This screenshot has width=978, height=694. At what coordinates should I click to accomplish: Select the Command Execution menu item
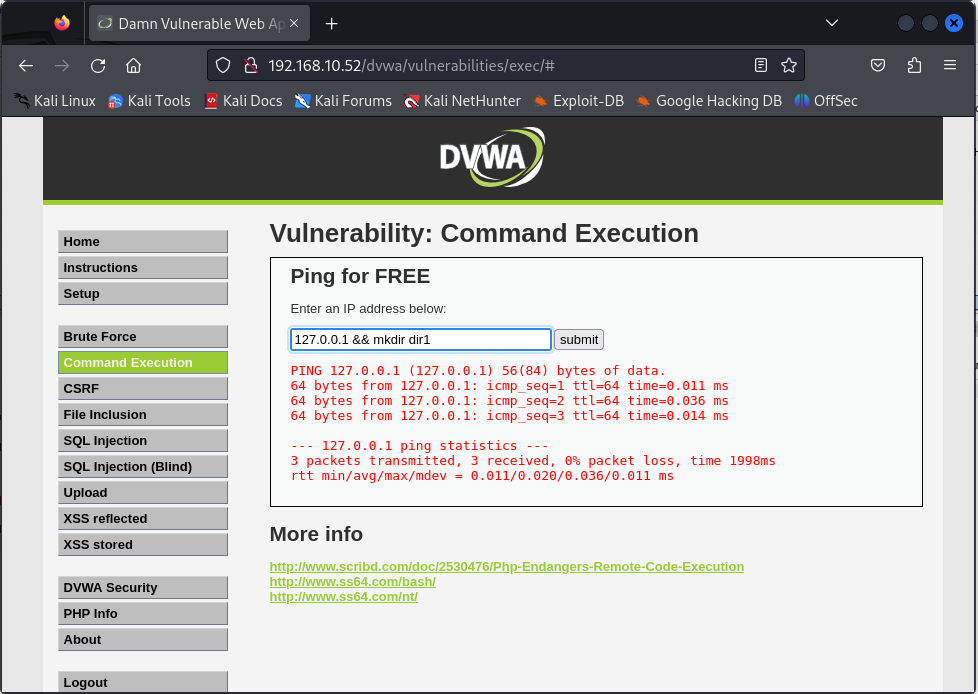coord(143,363)
